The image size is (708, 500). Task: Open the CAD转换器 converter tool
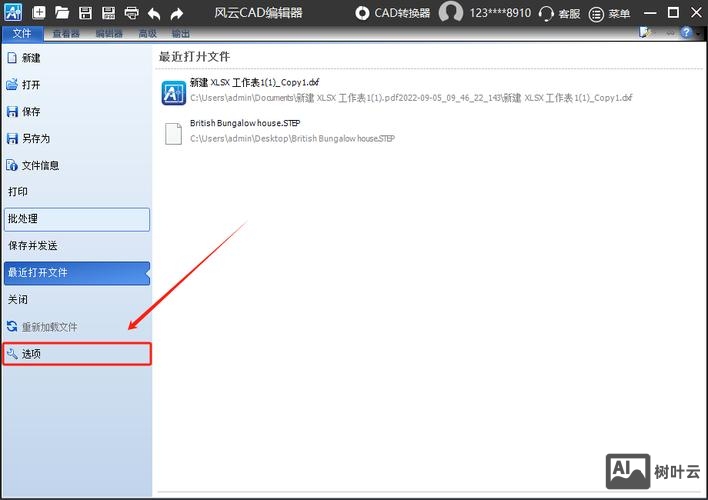click(393, 13)
